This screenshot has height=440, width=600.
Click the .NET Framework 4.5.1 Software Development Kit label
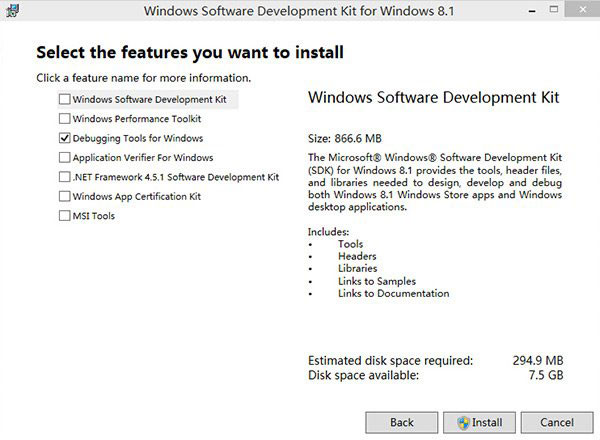(176, 177)
